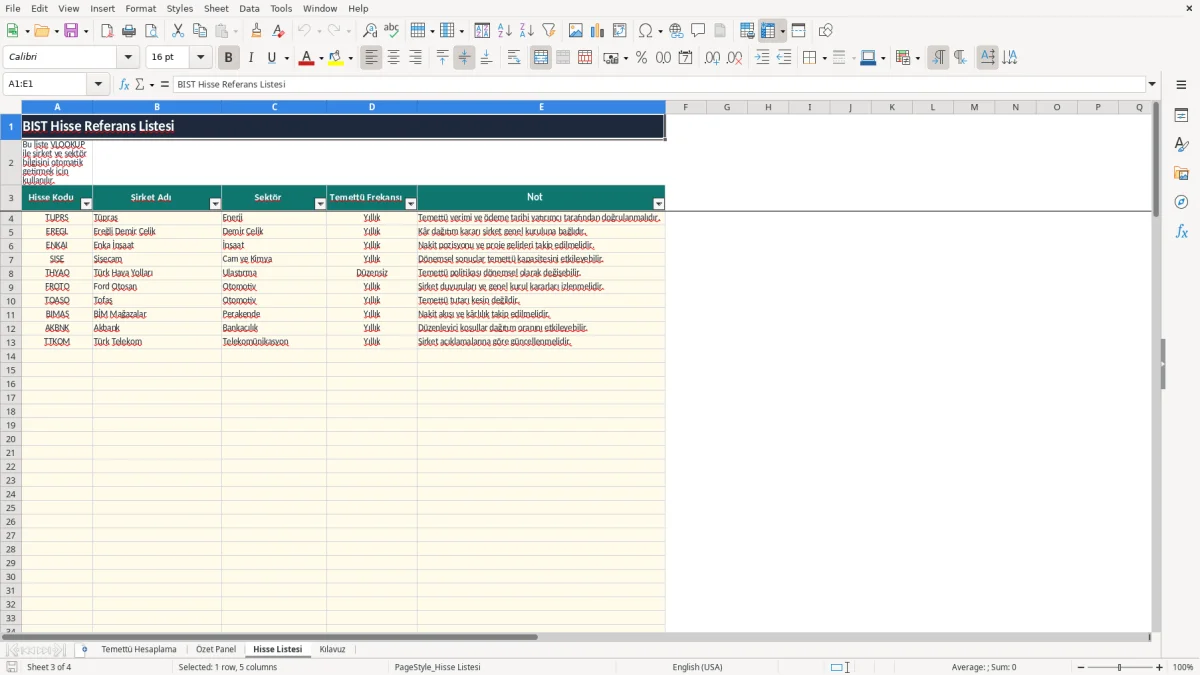
Task: Clear direct formatting
Action: [x=278, y=31]
